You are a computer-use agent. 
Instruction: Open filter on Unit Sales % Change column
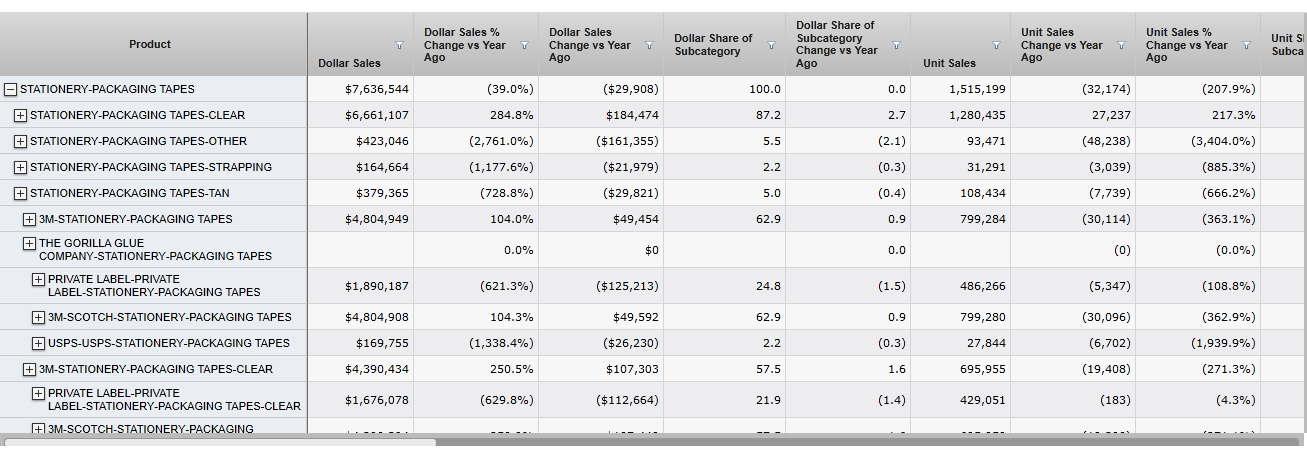coord(1246,46)
